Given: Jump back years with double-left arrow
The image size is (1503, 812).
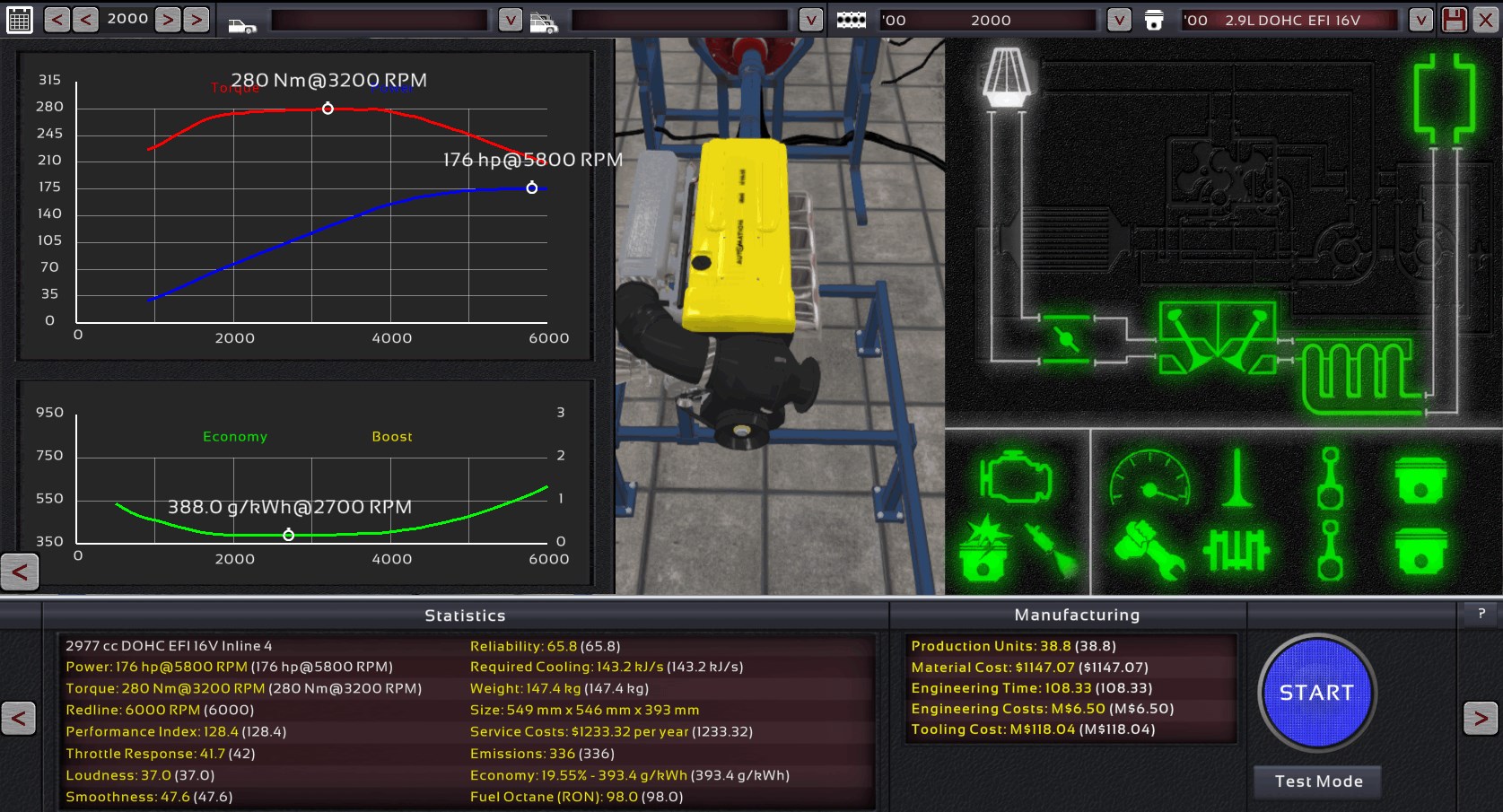Looking at the screenshot, I should 57,19.
